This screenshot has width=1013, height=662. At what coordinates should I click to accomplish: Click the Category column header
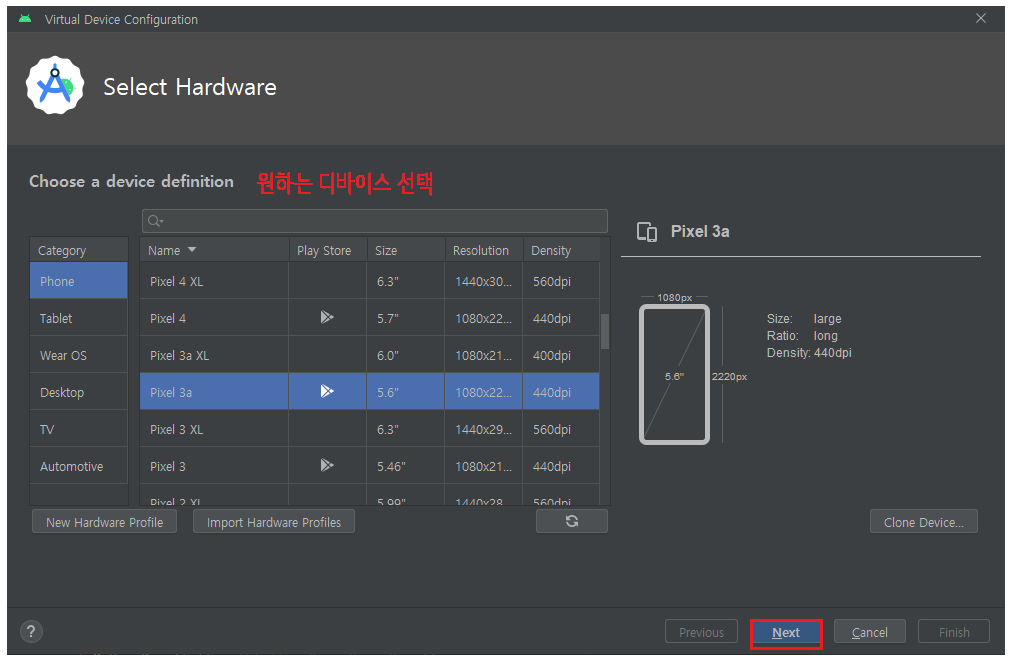[79, 250]
